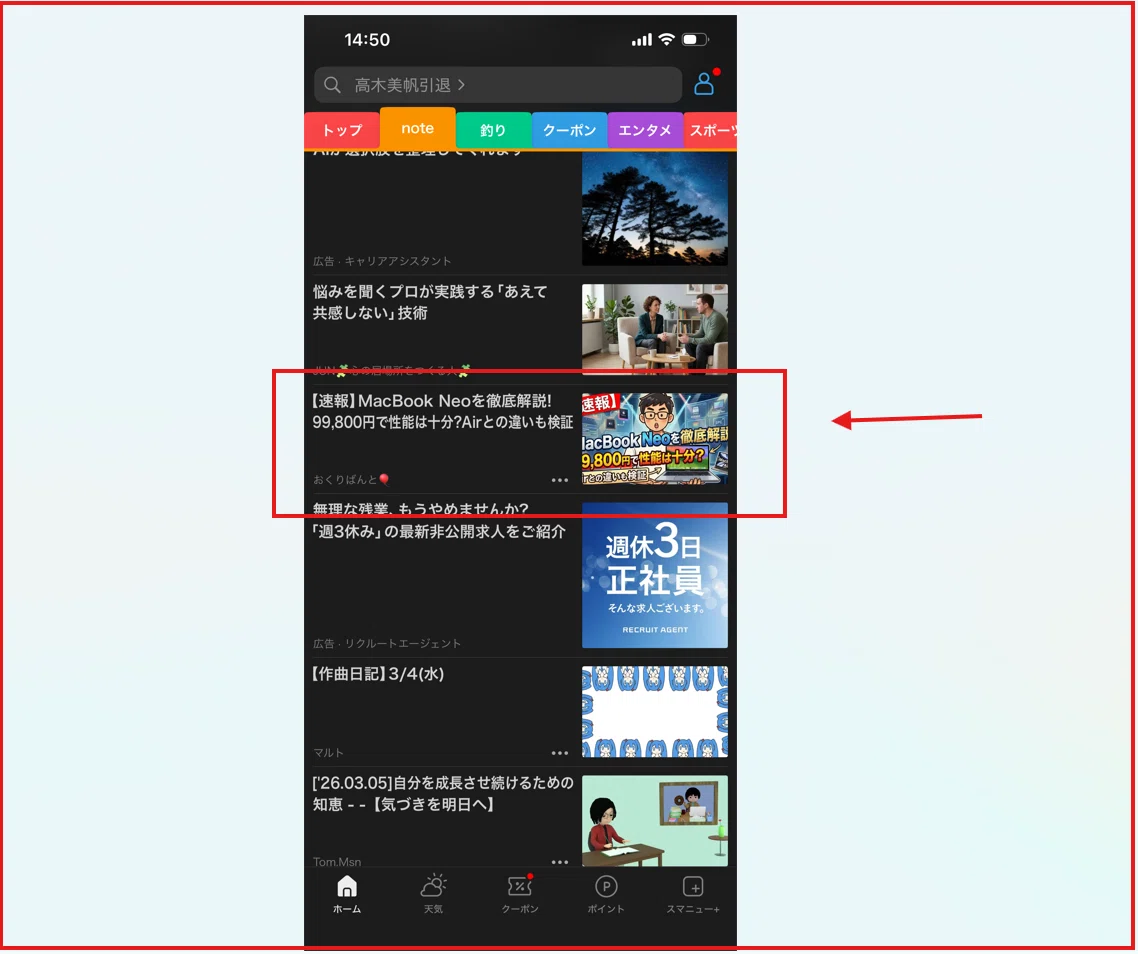Open the night sky trees ad thumbnail
This screenshot has width=1138, height=954.
click(655, 208)
